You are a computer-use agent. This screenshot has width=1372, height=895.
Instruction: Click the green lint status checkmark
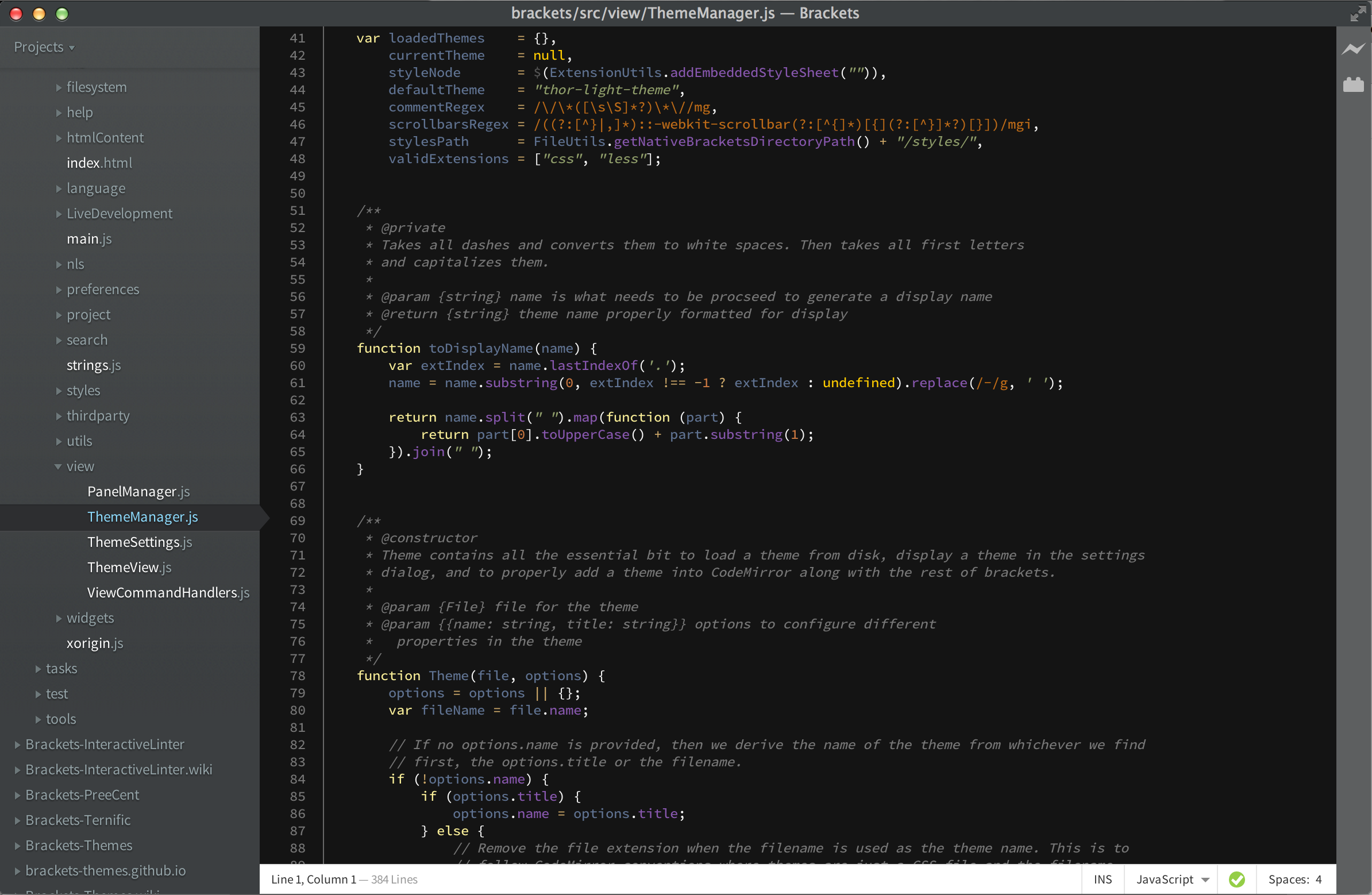click(1236, 879)
